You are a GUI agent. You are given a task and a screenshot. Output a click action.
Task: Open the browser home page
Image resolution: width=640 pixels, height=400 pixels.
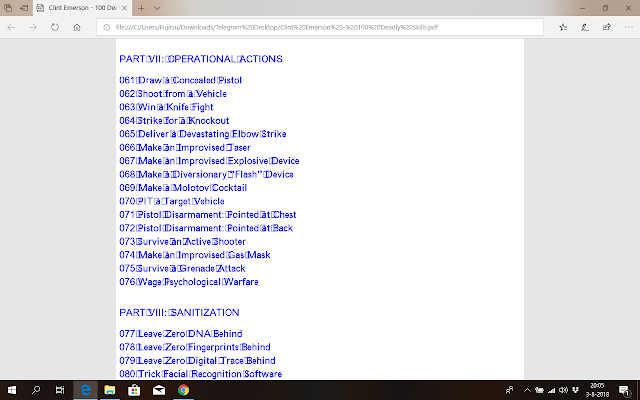[x=77, y=27]
